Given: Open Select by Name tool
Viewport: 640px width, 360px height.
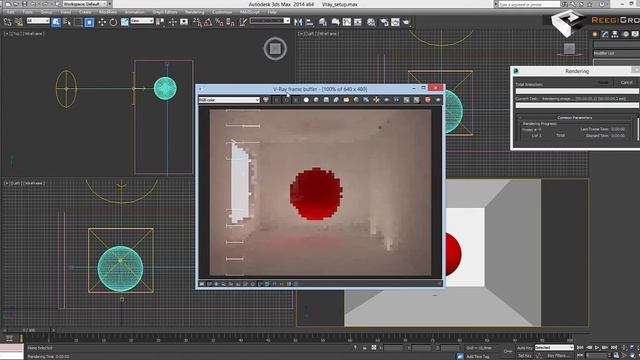Looking at the screenshot, I should pyautogui.click(x=67, y=22).
